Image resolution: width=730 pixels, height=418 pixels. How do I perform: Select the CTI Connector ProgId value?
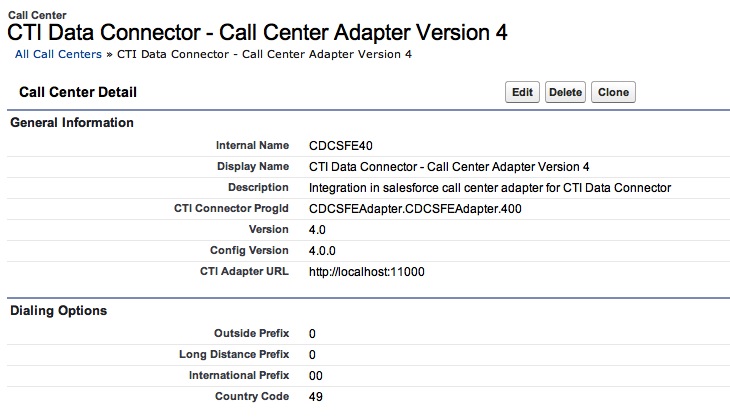coord(415,208)
